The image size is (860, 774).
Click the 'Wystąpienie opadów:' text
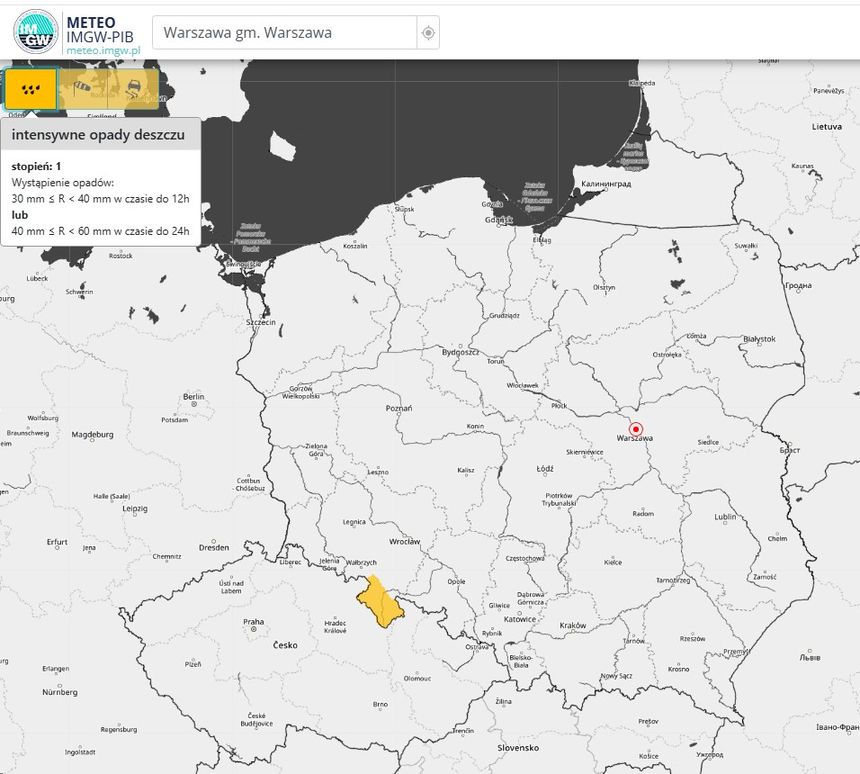click(63, 183)
